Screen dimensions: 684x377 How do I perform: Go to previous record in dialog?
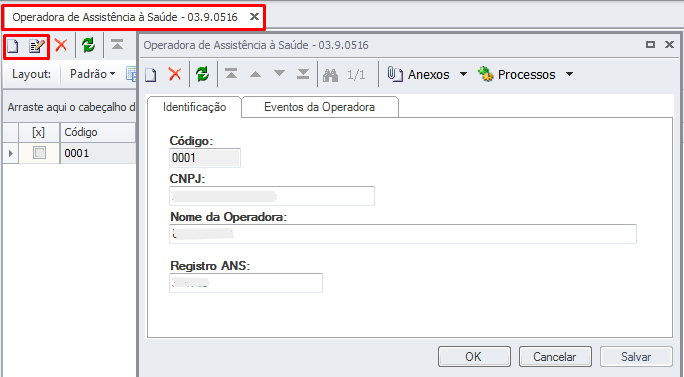[256, 75]
